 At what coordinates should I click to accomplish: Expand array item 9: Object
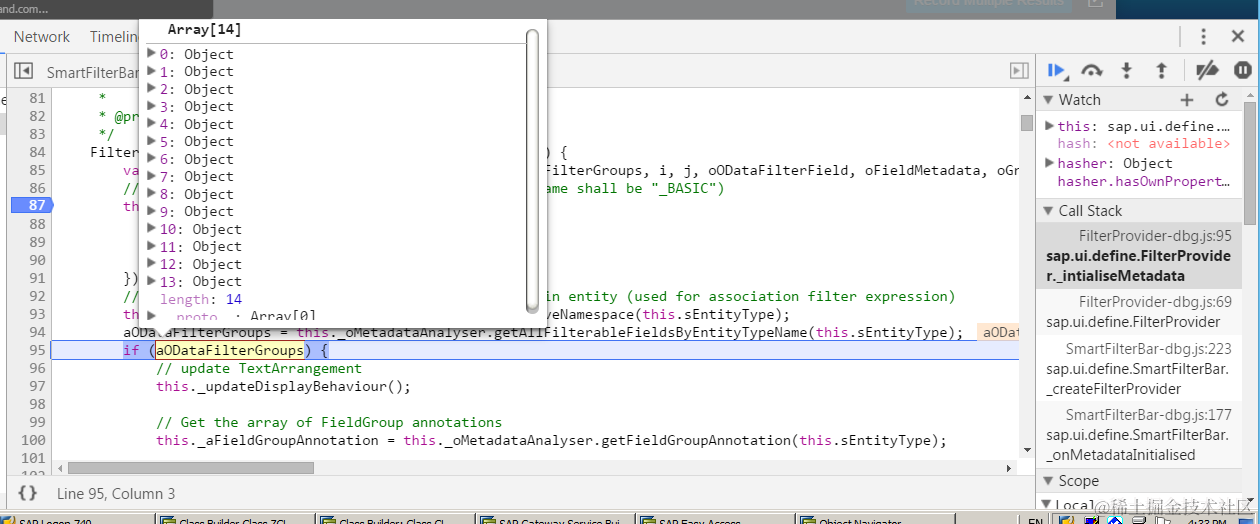point(152,211)
